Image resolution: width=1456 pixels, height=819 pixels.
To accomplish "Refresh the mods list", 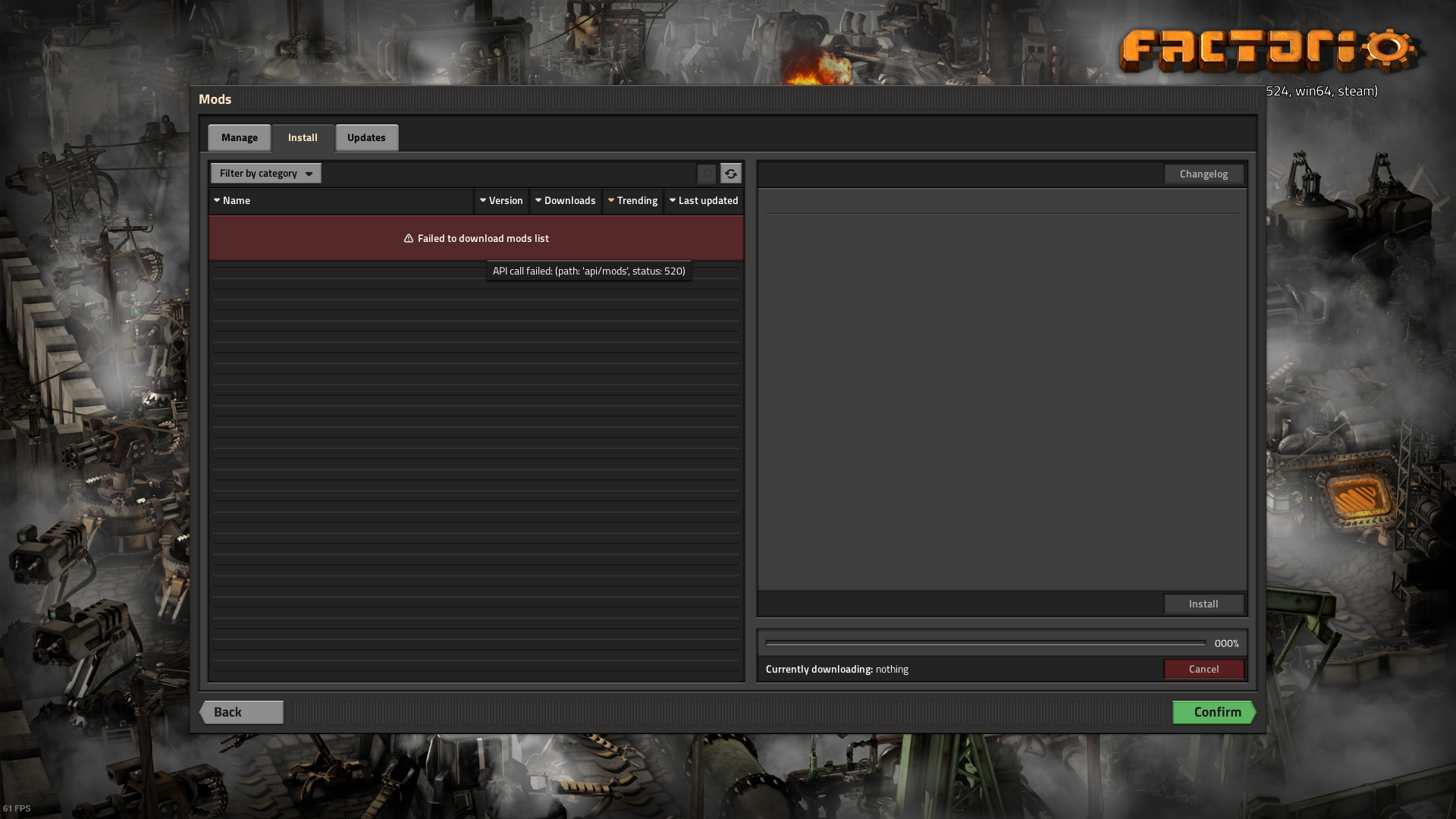I will [731, 174].
